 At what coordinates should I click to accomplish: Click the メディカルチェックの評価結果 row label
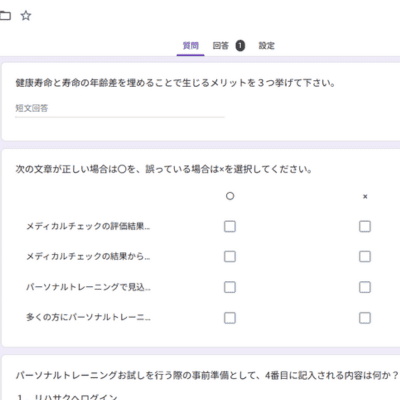88,226
